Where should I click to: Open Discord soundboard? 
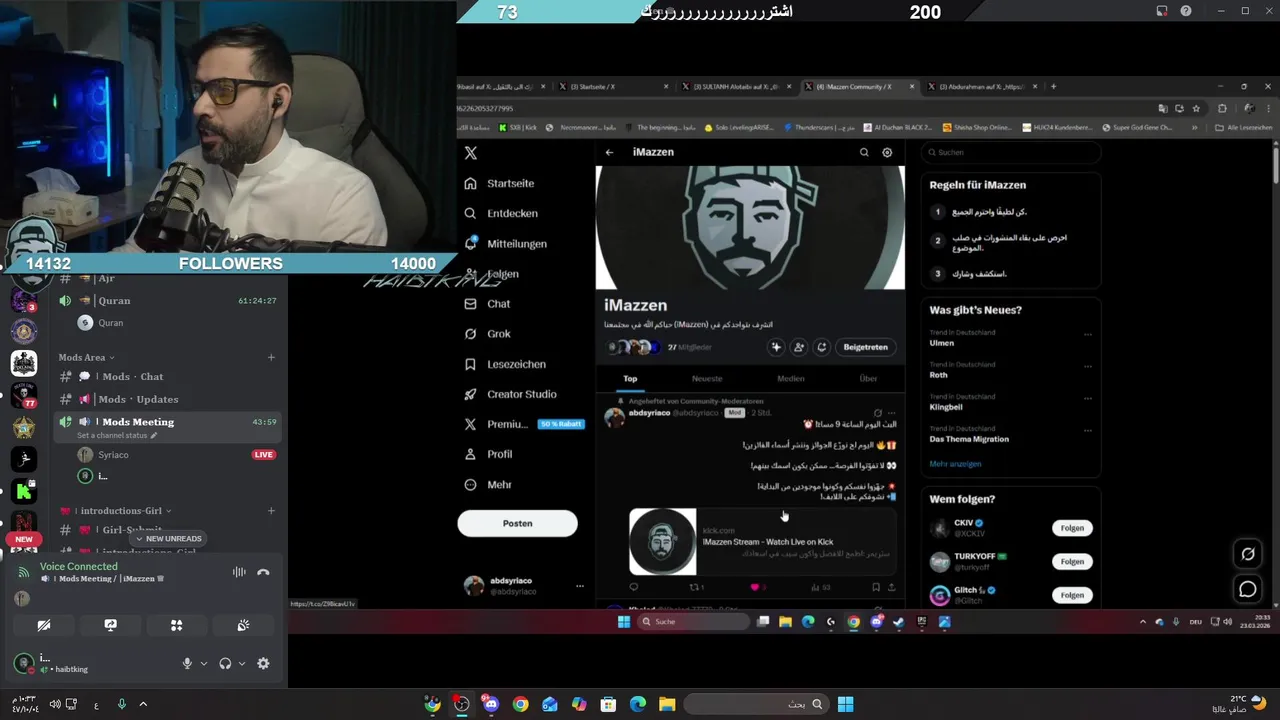tap(243, 625)
